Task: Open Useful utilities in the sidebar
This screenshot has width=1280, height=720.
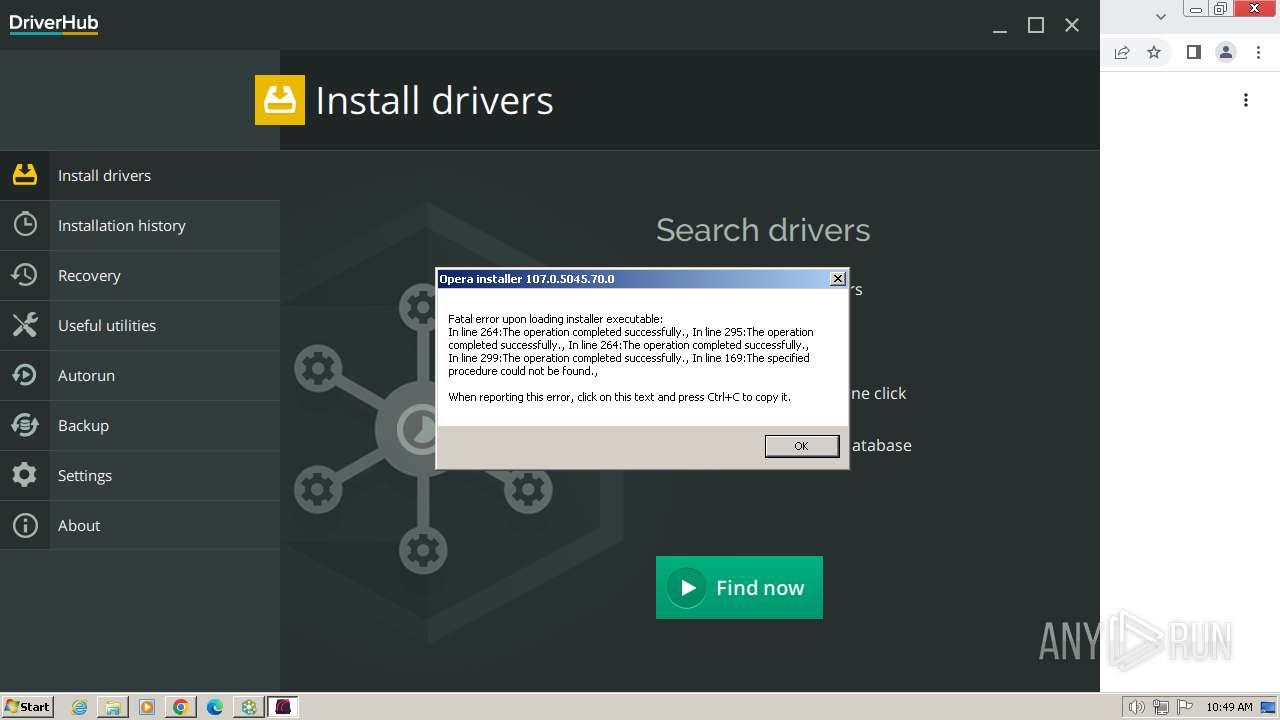Action: coord(140,325)
